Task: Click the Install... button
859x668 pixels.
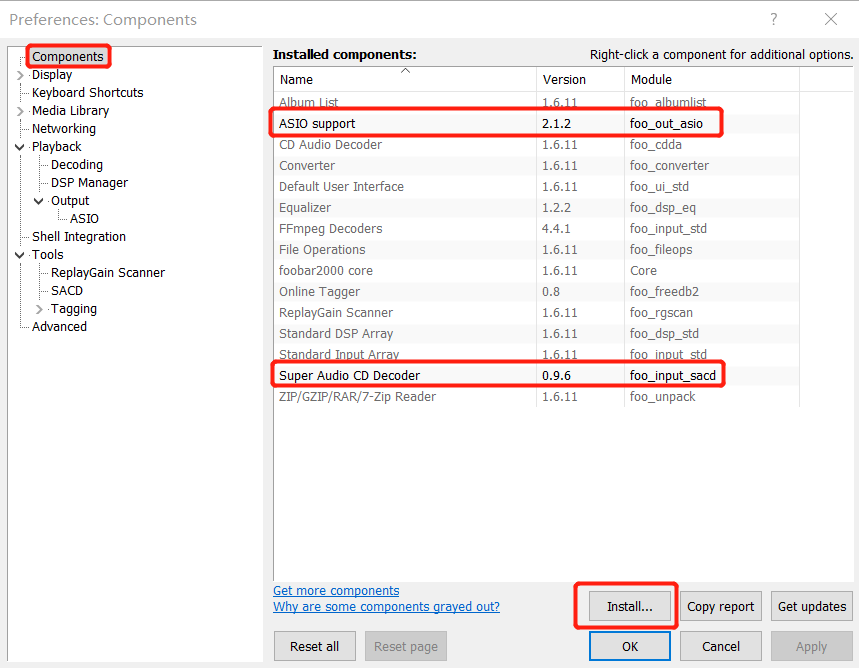Action: coord(629,606)
